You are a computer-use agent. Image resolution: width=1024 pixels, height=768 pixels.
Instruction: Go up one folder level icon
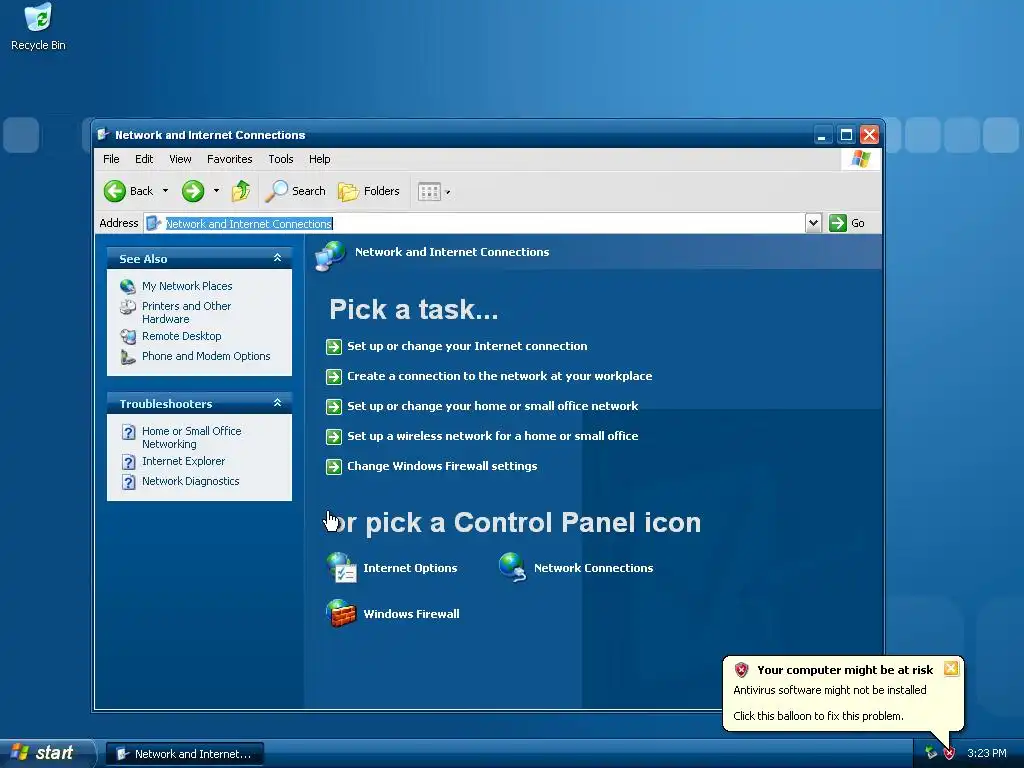[x=241, y=191]
